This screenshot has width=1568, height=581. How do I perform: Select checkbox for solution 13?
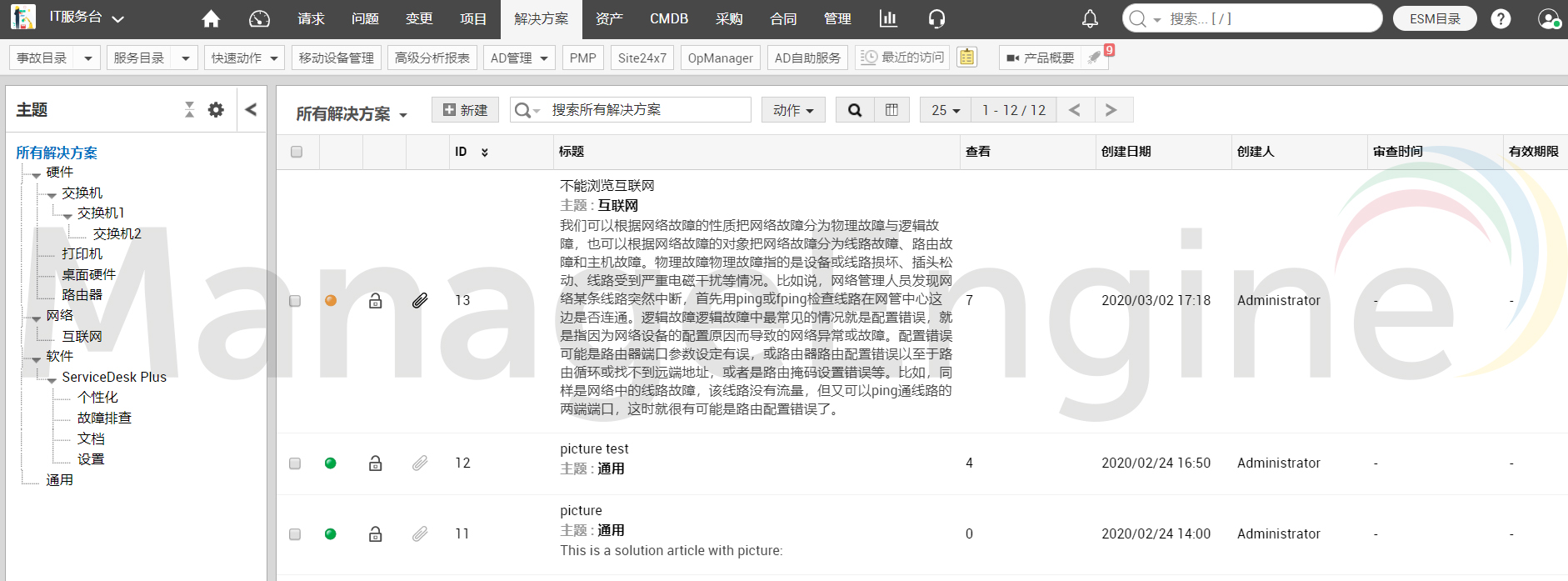click(295, 300)
